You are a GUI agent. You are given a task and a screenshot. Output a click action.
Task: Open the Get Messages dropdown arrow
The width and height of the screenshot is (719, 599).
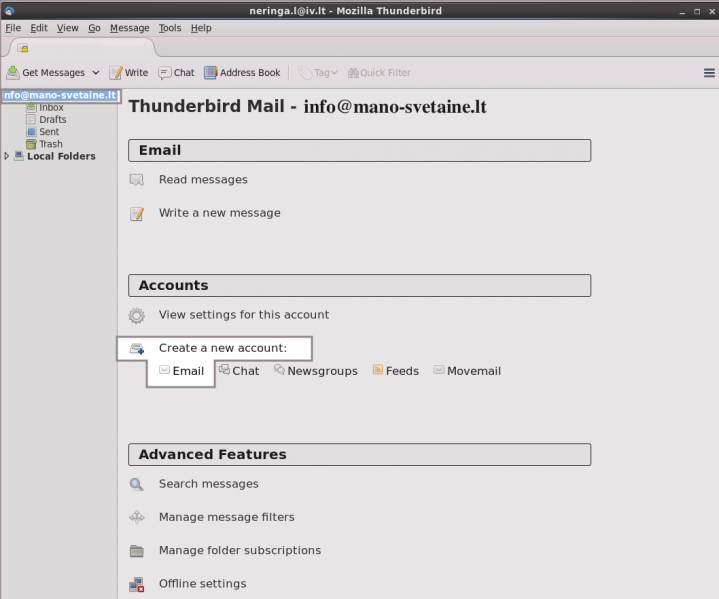[x=95, y=72]
